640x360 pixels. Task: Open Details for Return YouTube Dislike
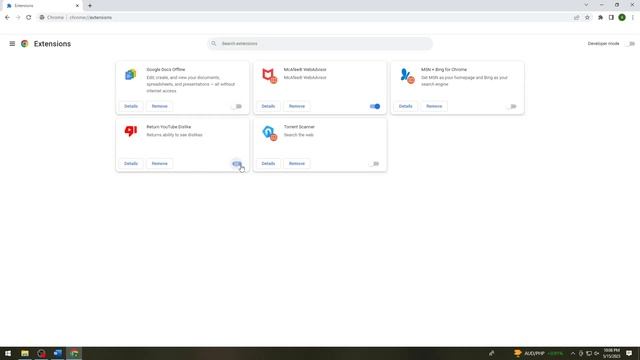[x=131, y=163]
